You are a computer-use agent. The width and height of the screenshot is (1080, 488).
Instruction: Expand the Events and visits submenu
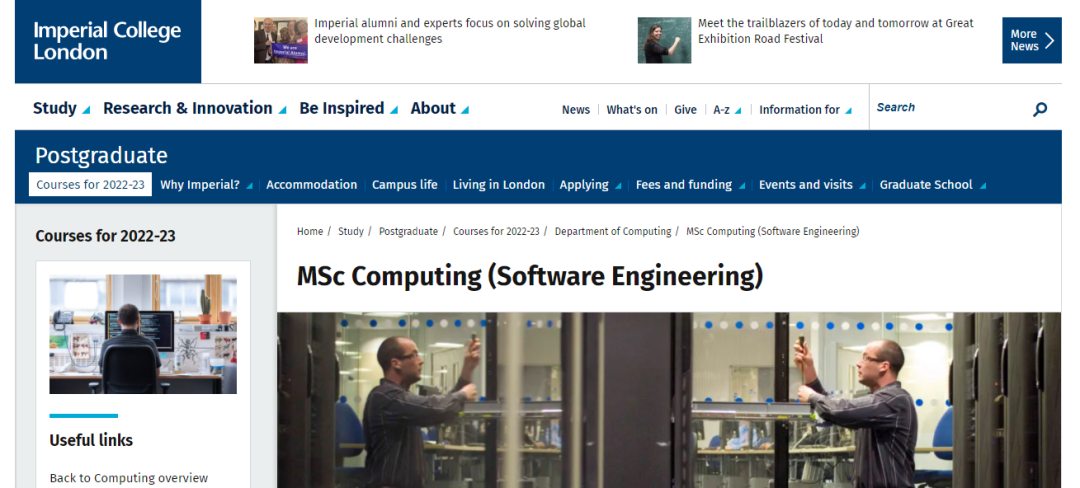pyautogui.click(x=812, y=184)
